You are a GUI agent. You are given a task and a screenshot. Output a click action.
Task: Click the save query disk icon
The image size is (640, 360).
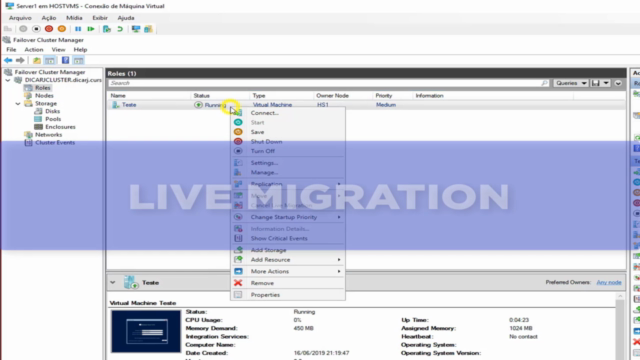click(596, 83)
